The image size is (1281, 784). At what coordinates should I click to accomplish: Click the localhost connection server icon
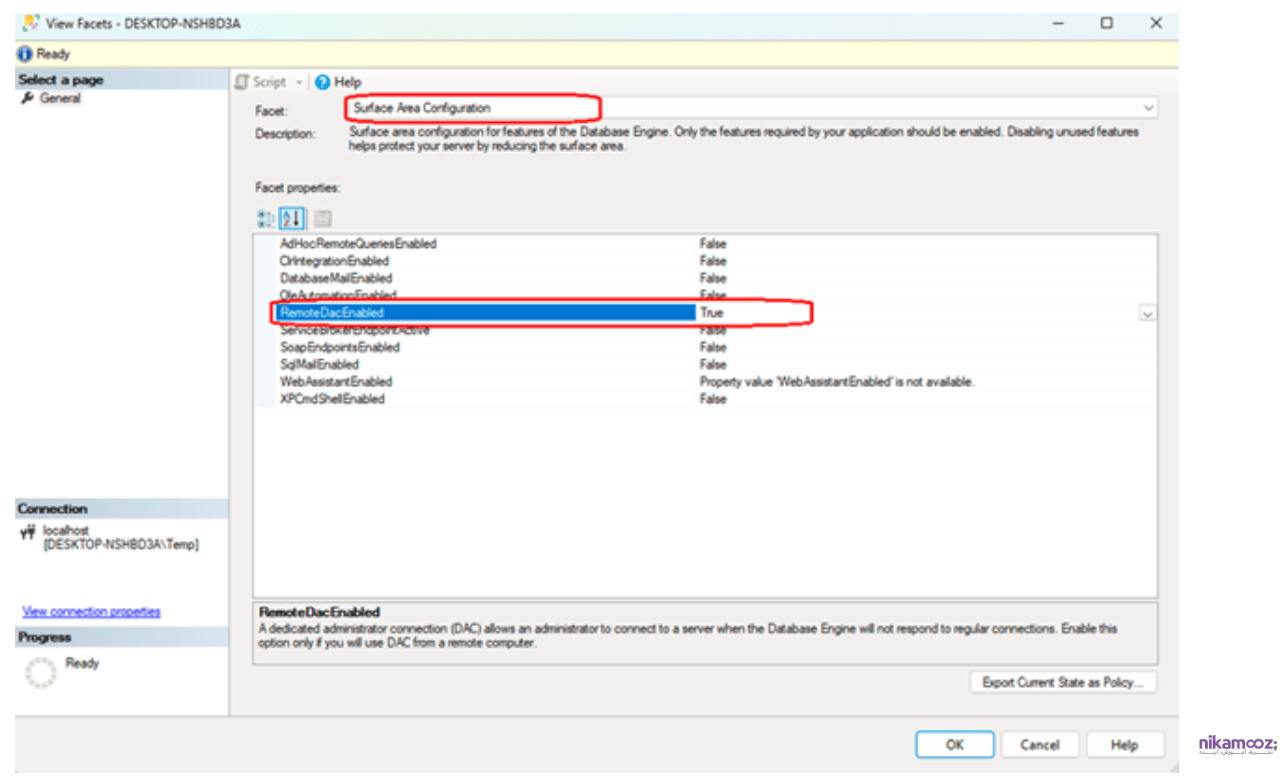coord(28,532)
